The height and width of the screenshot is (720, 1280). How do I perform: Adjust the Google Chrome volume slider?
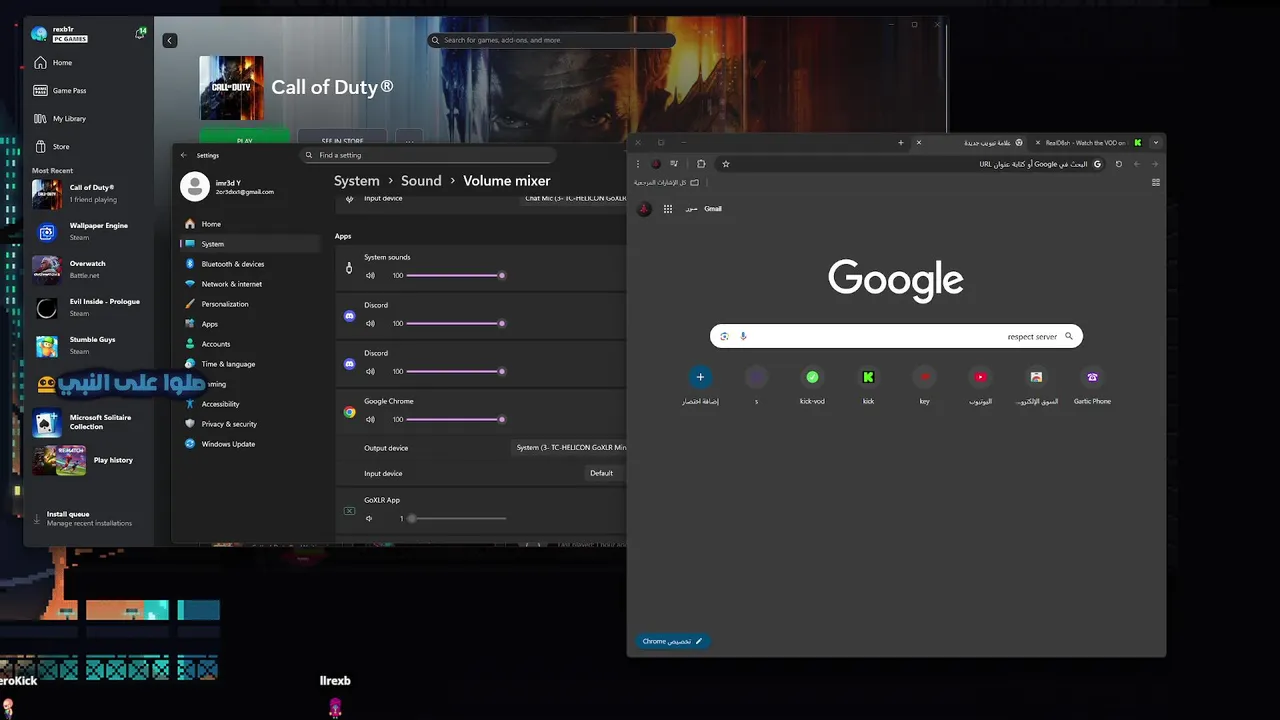[x=455, y=419]
